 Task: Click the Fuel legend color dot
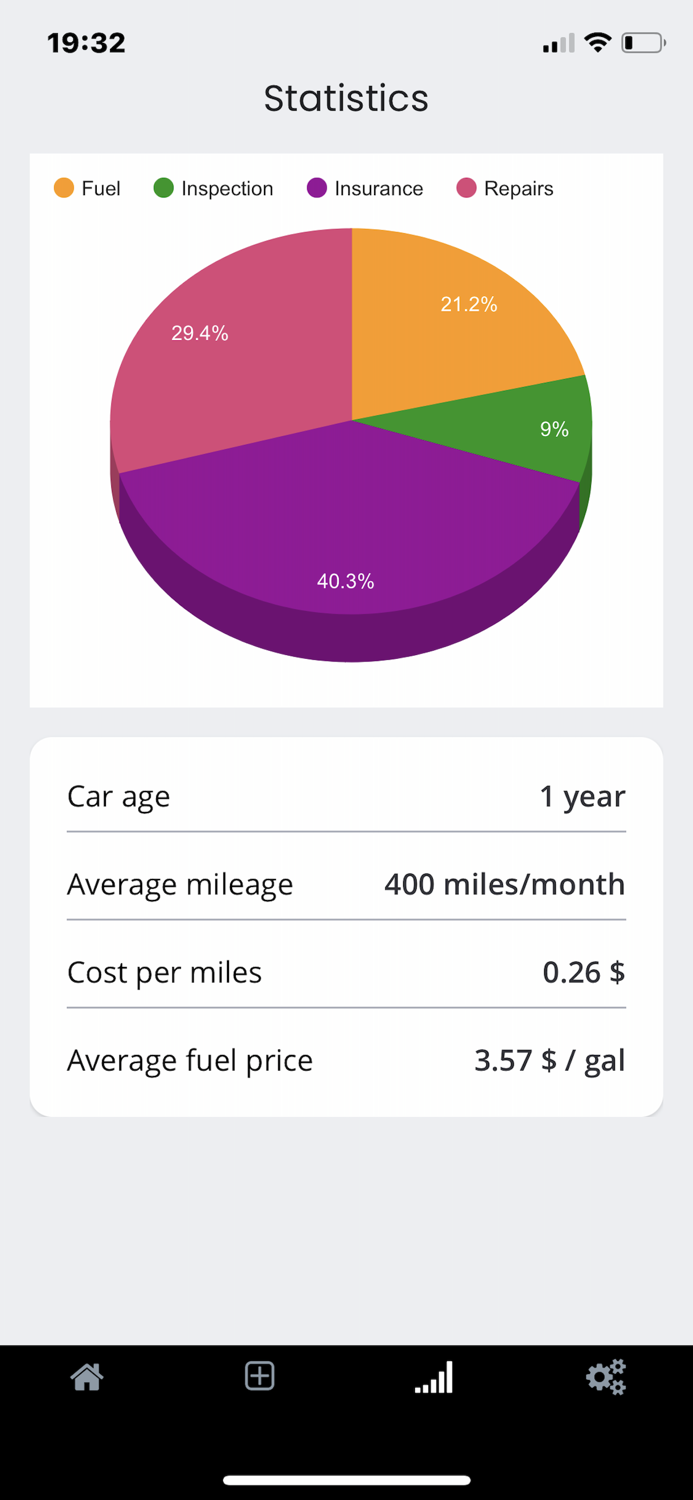click(x=62, y=187)
